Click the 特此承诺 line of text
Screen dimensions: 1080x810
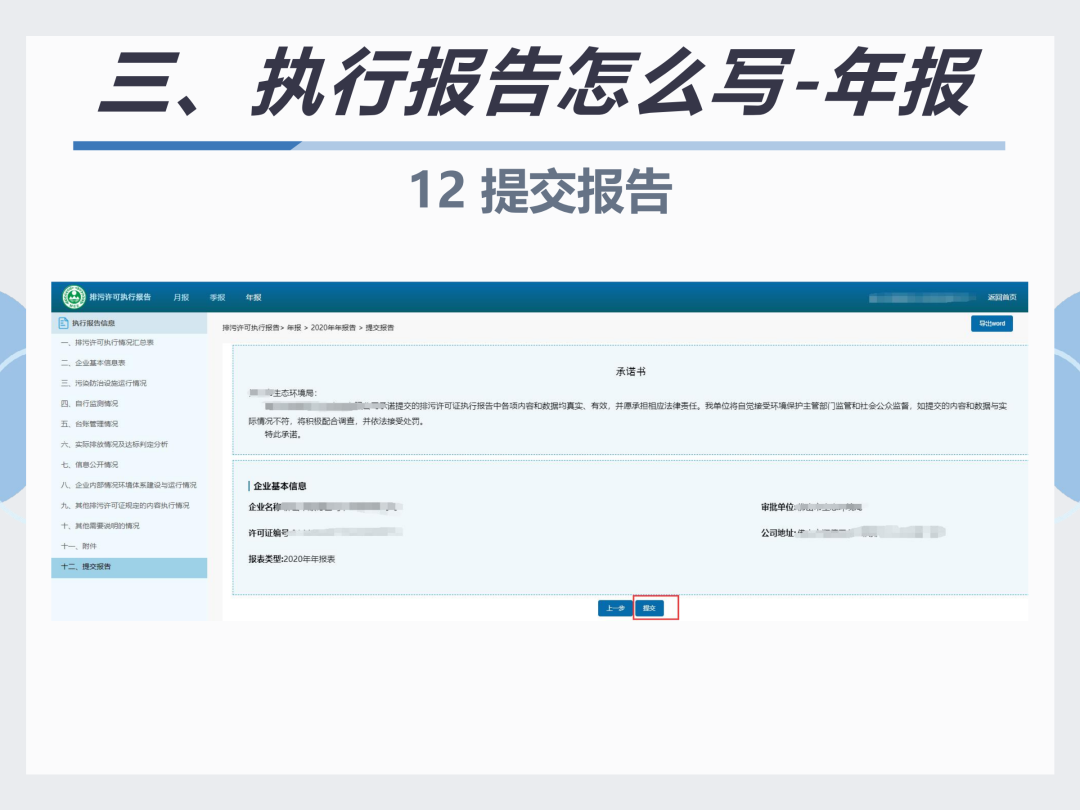pos(283,435)
